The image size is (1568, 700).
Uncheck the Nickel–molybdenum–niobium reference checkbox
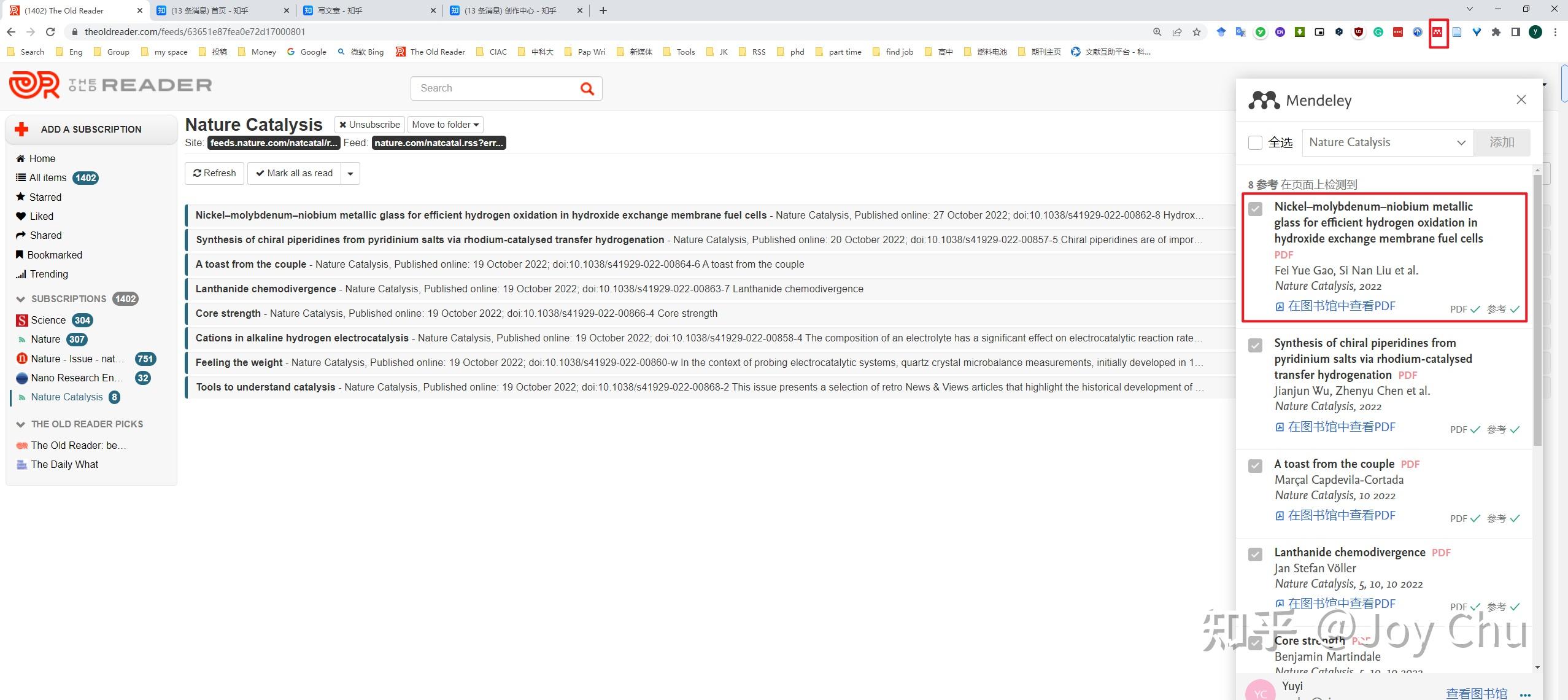[1255, 209]
